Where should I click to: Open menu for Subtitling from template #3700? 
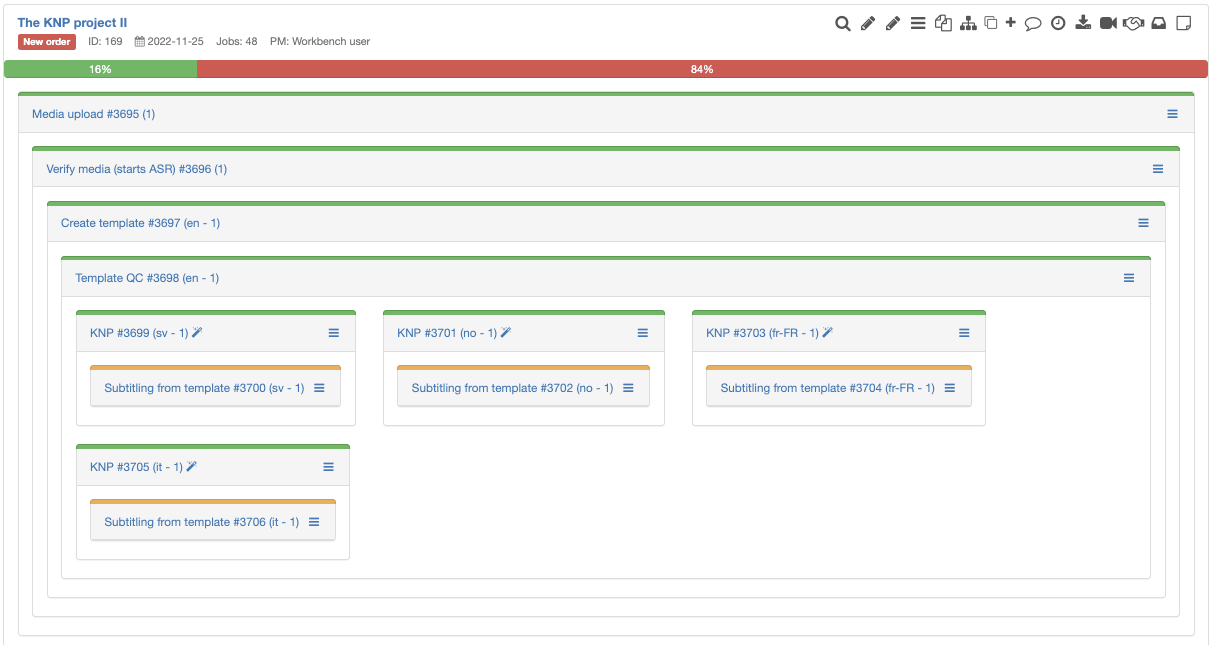click(320, 388)
